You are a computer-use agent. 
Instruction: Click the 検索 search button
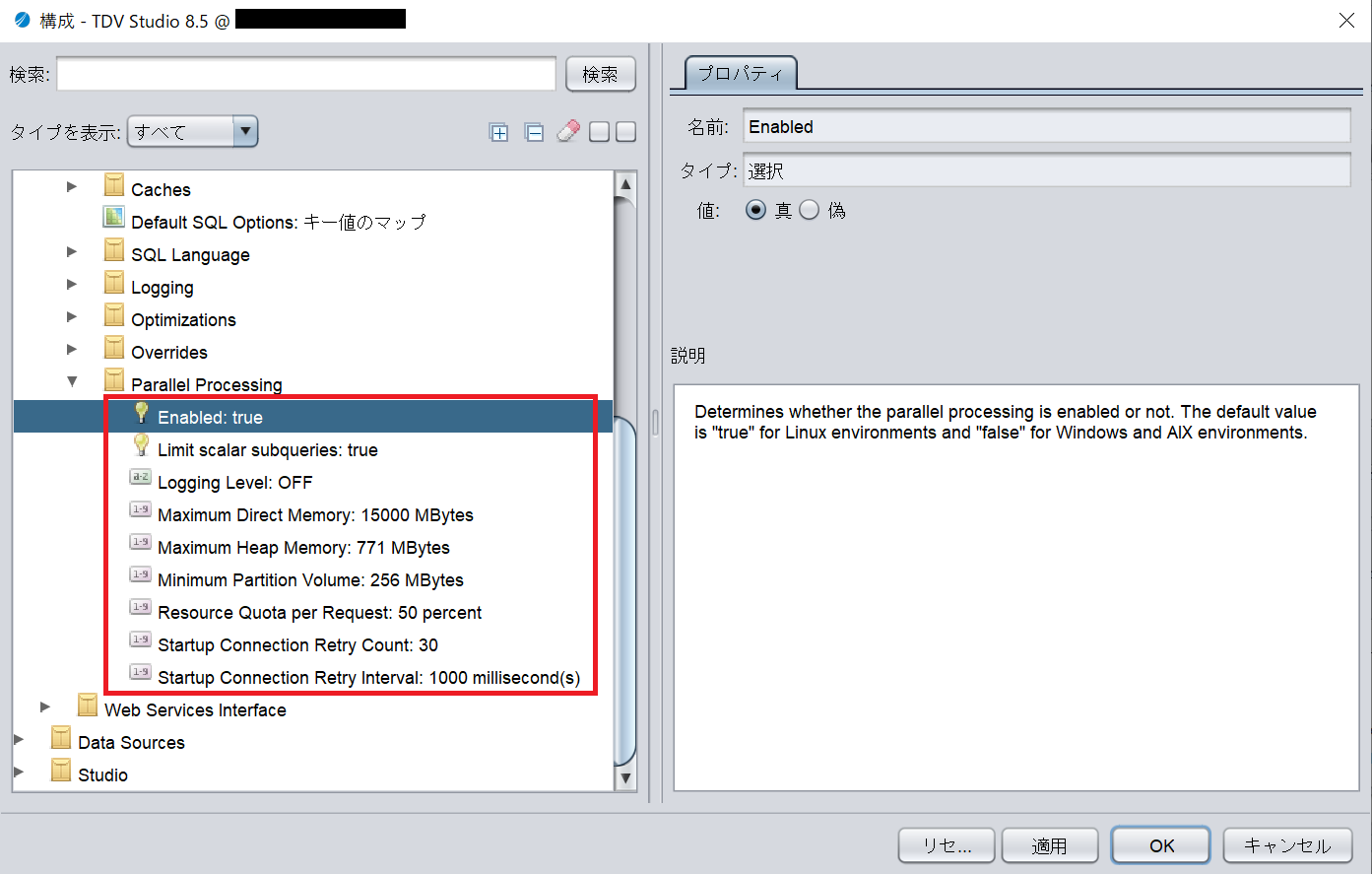(x=601, y=74)
